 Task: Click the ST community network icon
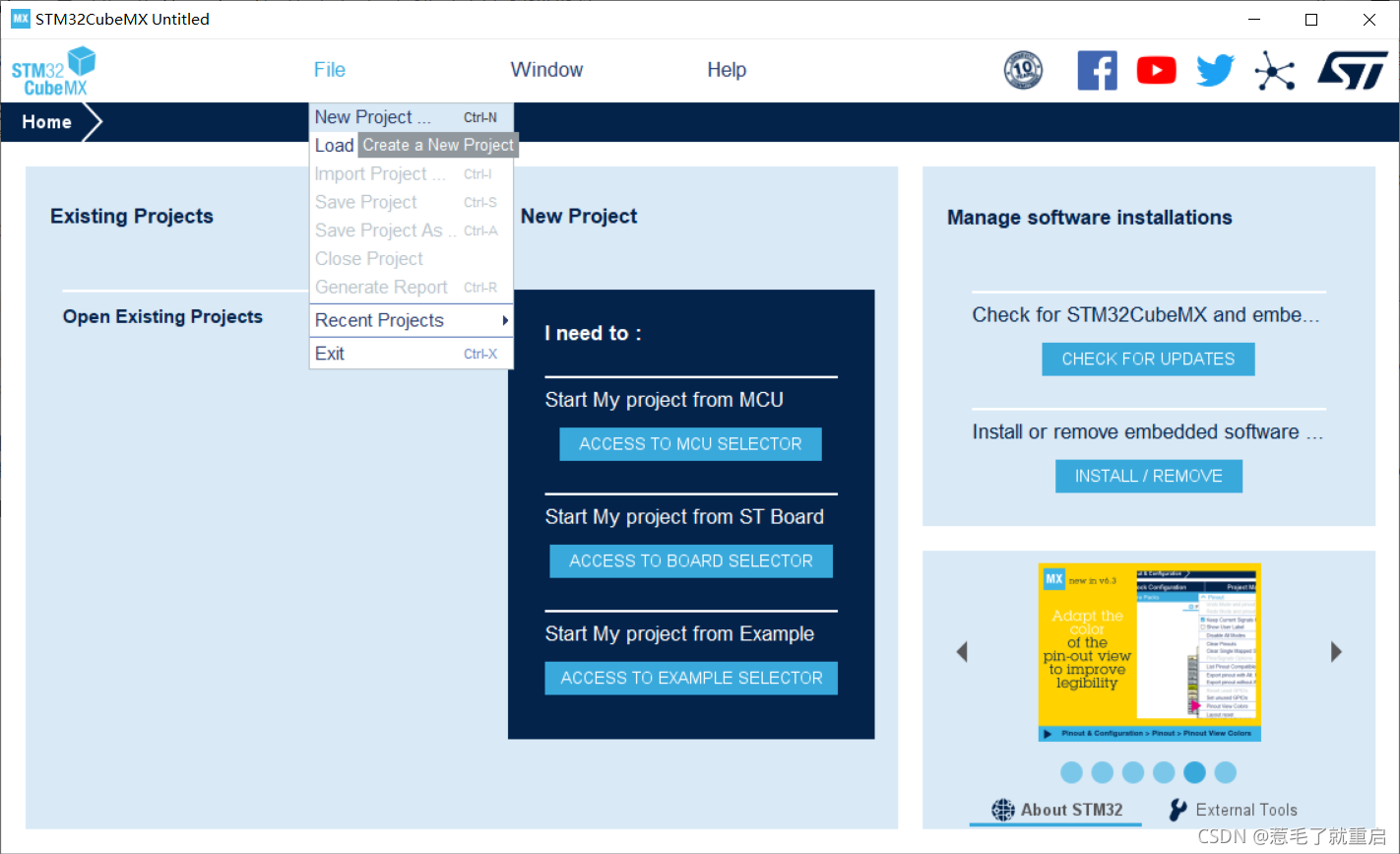(x=1275, y=70)
